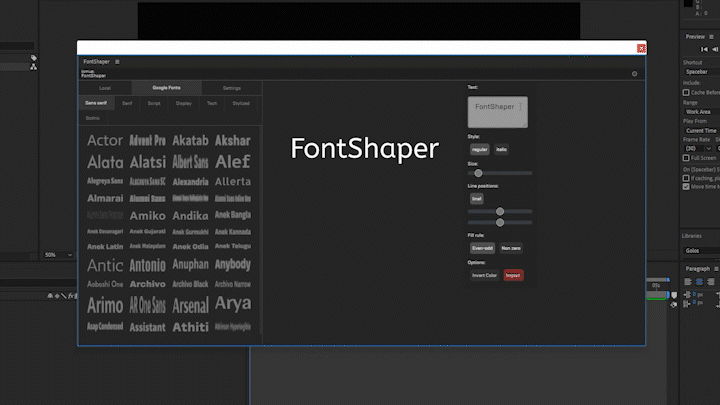Open the Shortcut Spacebar dropdown
The image size is (720, 405).
[x=700, y=72]
